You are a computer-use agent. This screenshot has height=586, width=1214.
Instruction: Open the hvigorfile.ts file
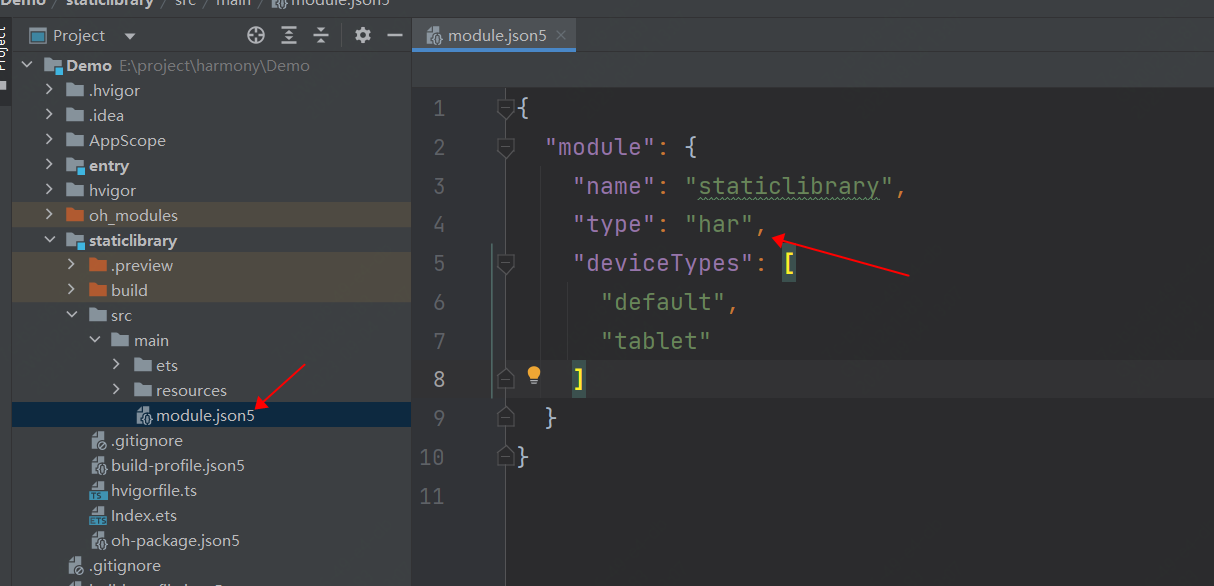[153, 491]
